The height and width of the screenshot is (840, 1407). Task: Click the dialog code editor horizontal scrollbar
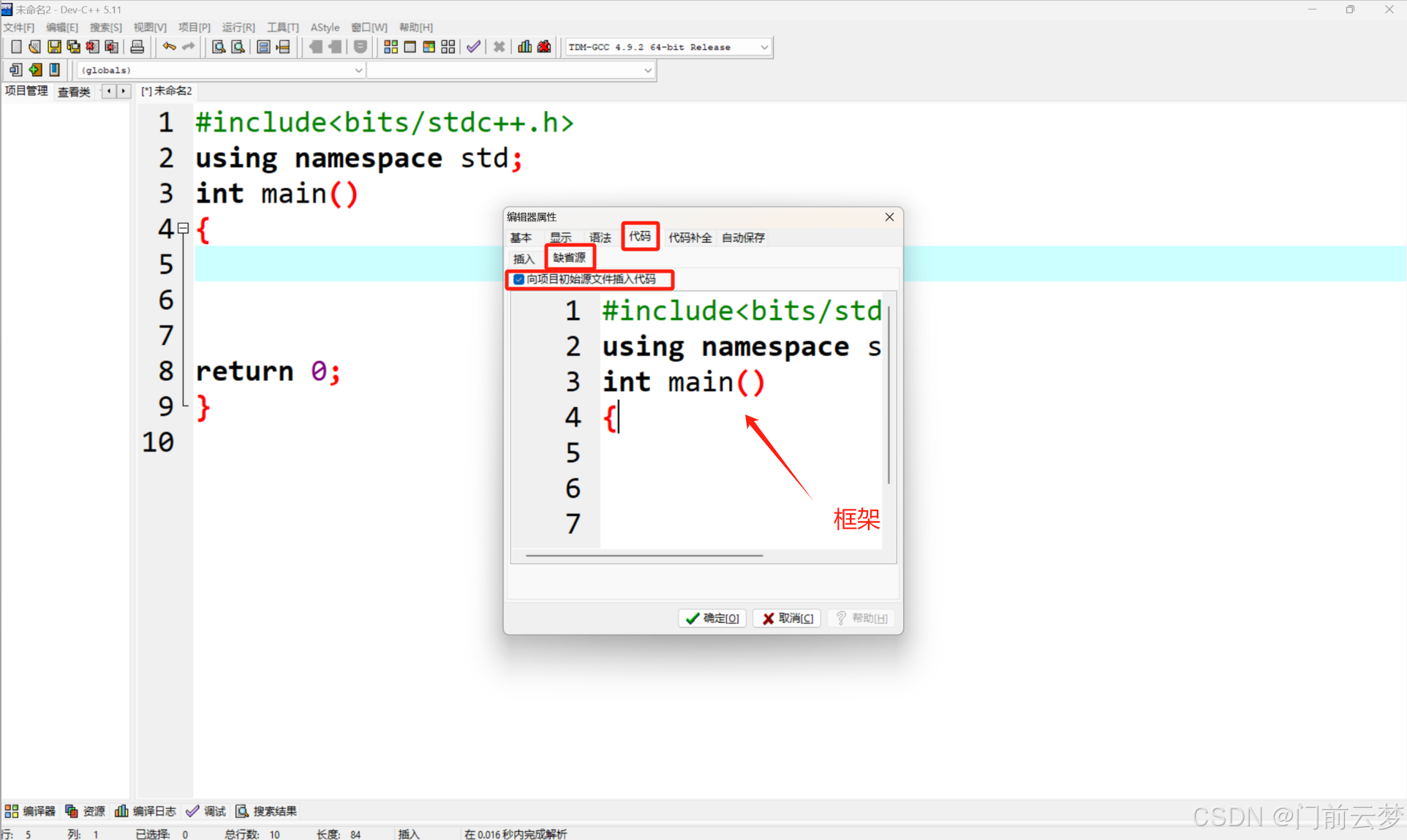tap(644, 556)
